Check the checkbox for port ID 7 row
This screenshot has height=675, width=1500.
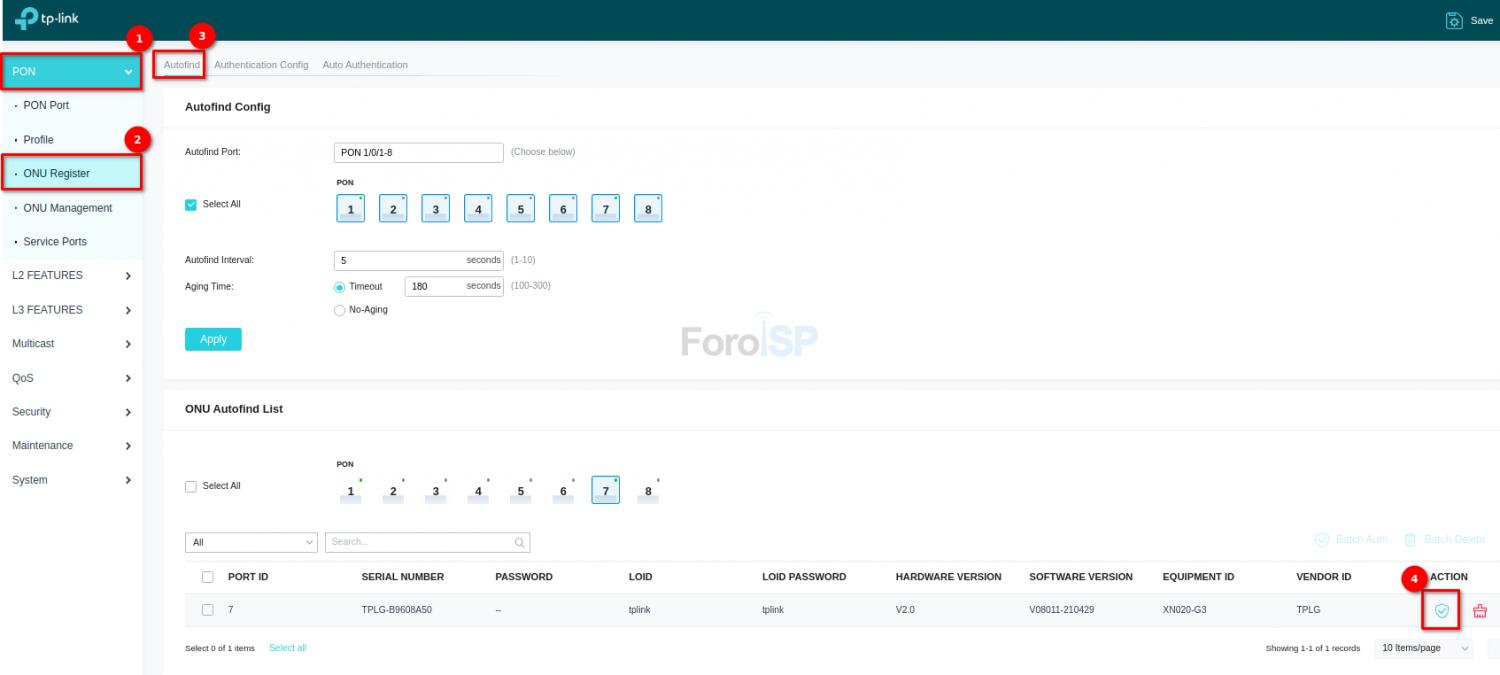pos(208,609)
